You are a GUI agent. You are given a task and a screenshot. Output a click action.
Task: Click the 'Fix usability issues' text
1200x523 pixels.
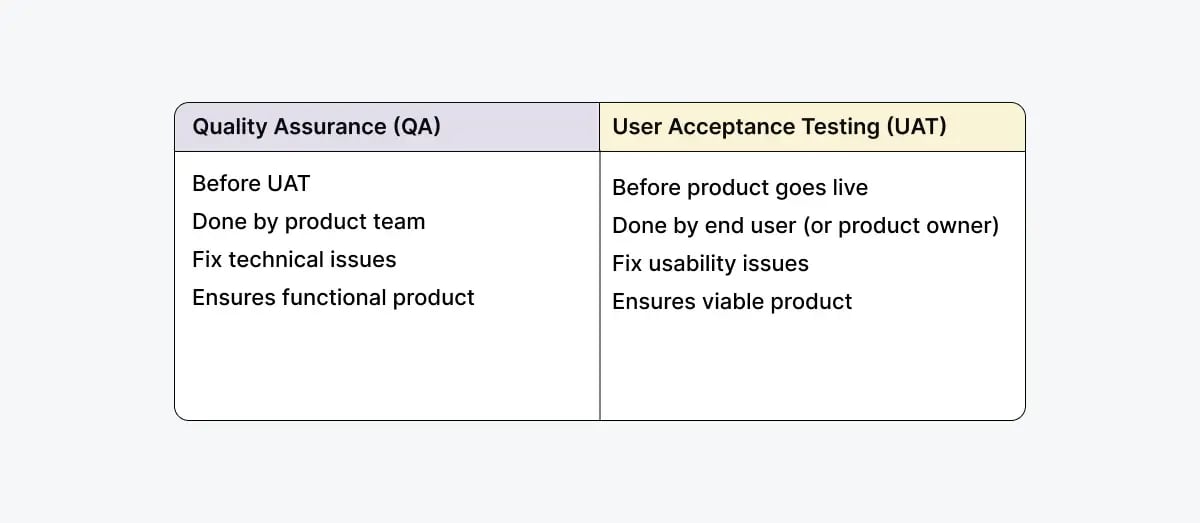710,264
